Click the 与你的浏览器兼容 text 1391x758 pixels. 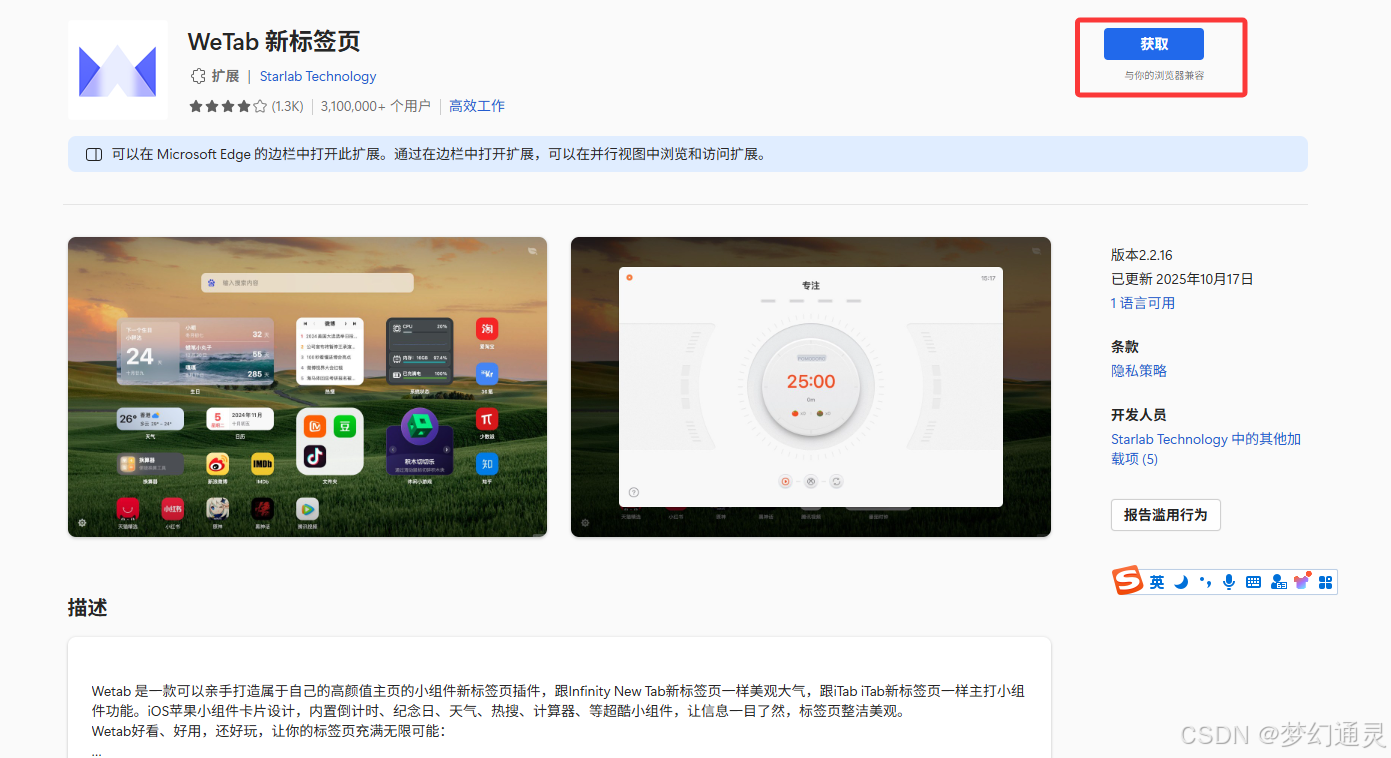[1164, 76]
